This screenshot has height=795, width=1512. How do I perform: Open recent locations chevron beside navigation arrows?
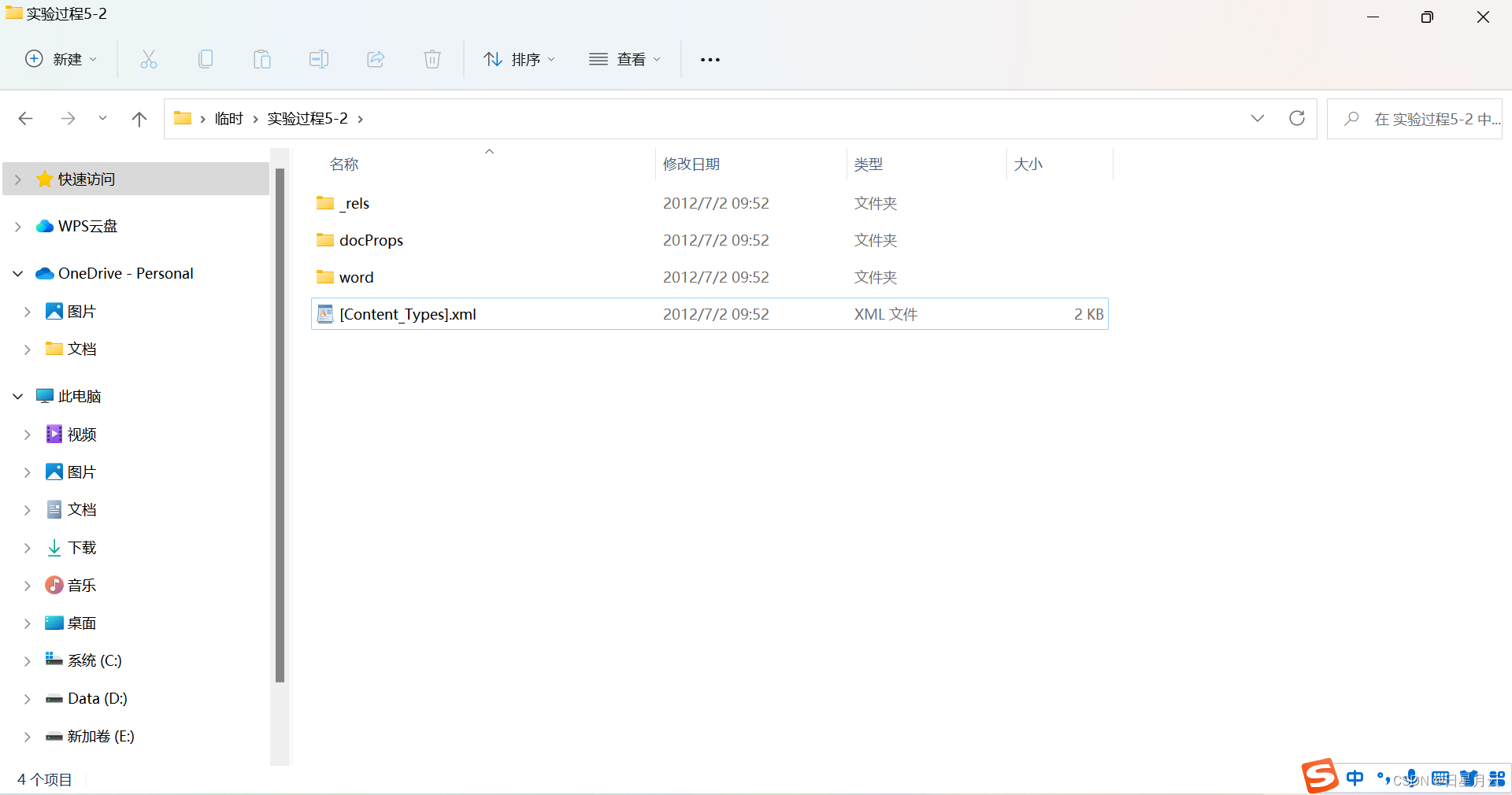point(102,119)
